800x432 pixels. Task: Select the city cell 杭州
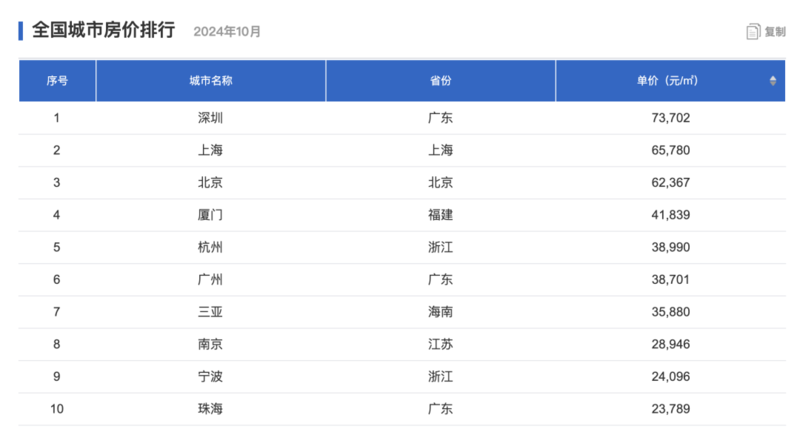(x=210, y=247)
